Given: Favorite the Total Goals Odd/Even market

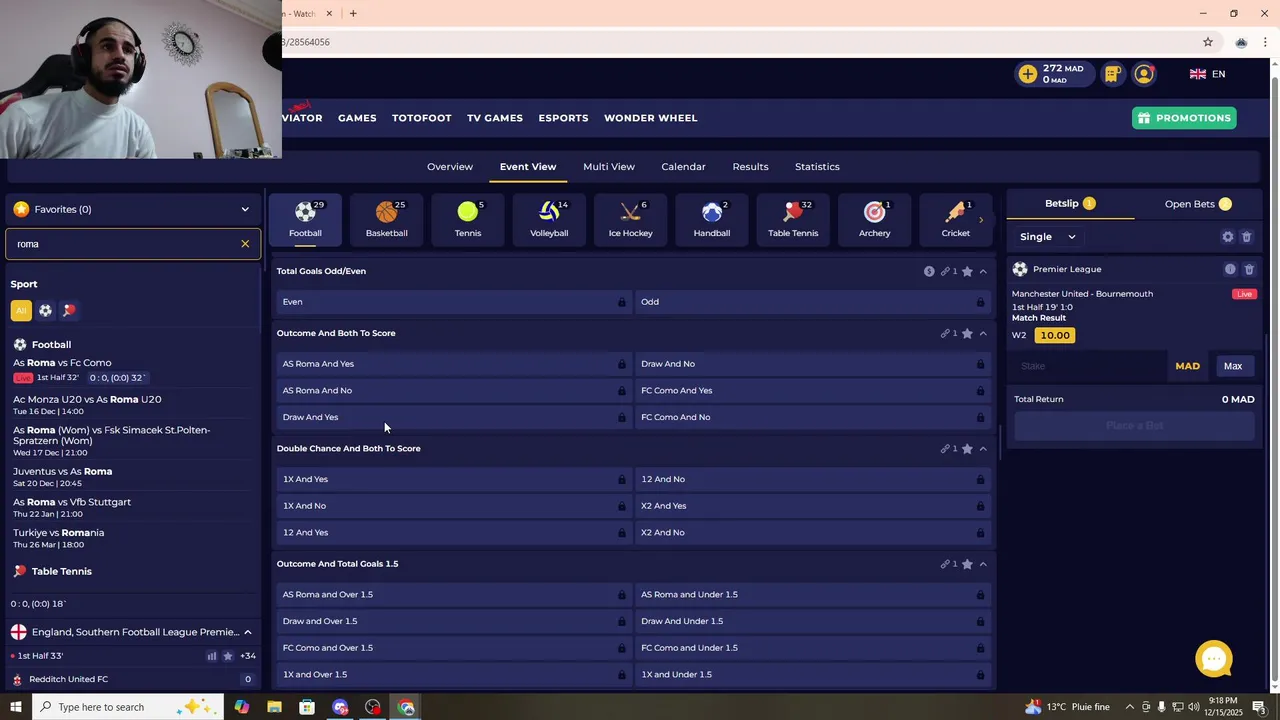Looking at the screenshot, I should [x=967, y=271].
